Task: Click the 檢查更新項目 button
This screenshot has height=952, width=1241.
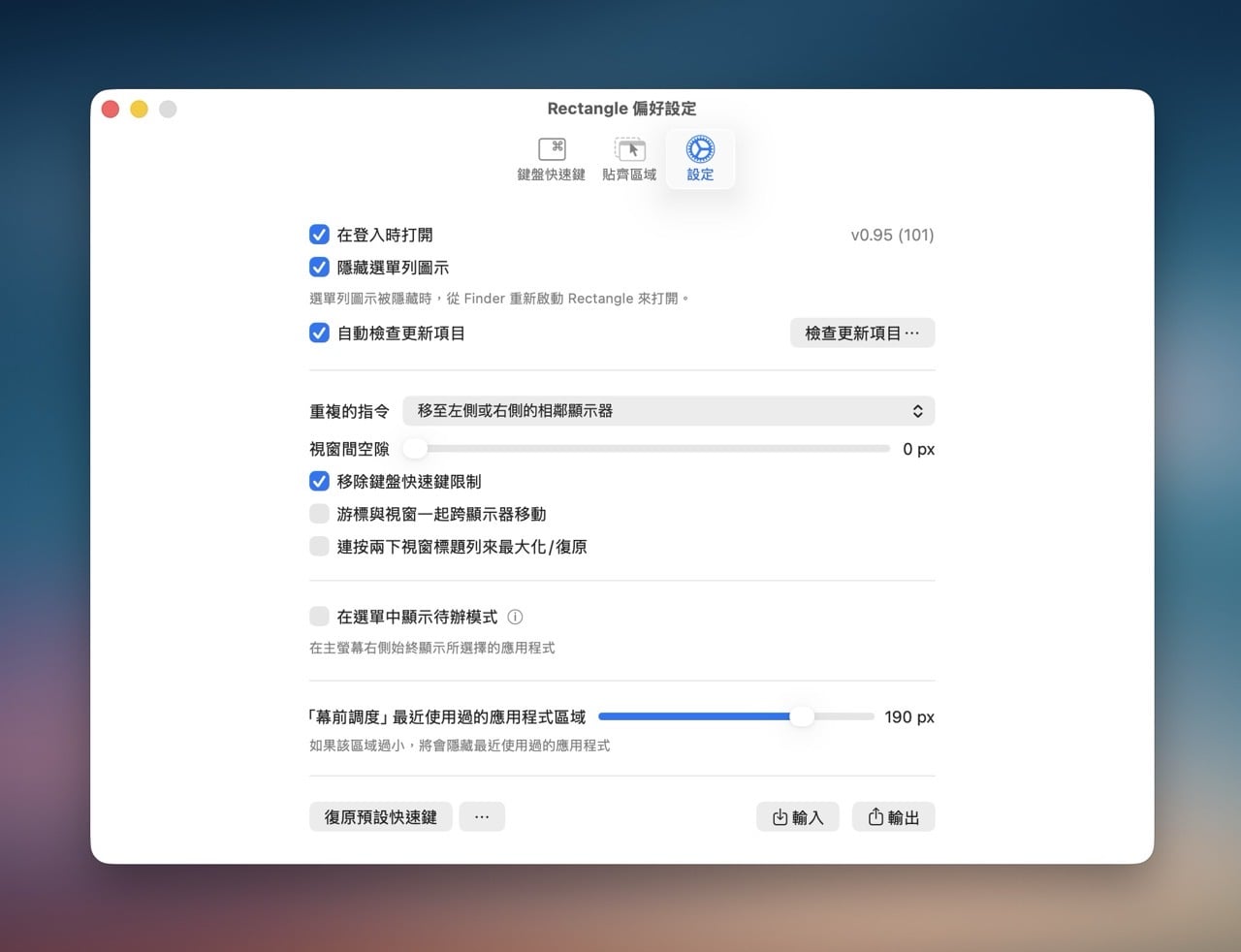Action: [x=862, y=333]
